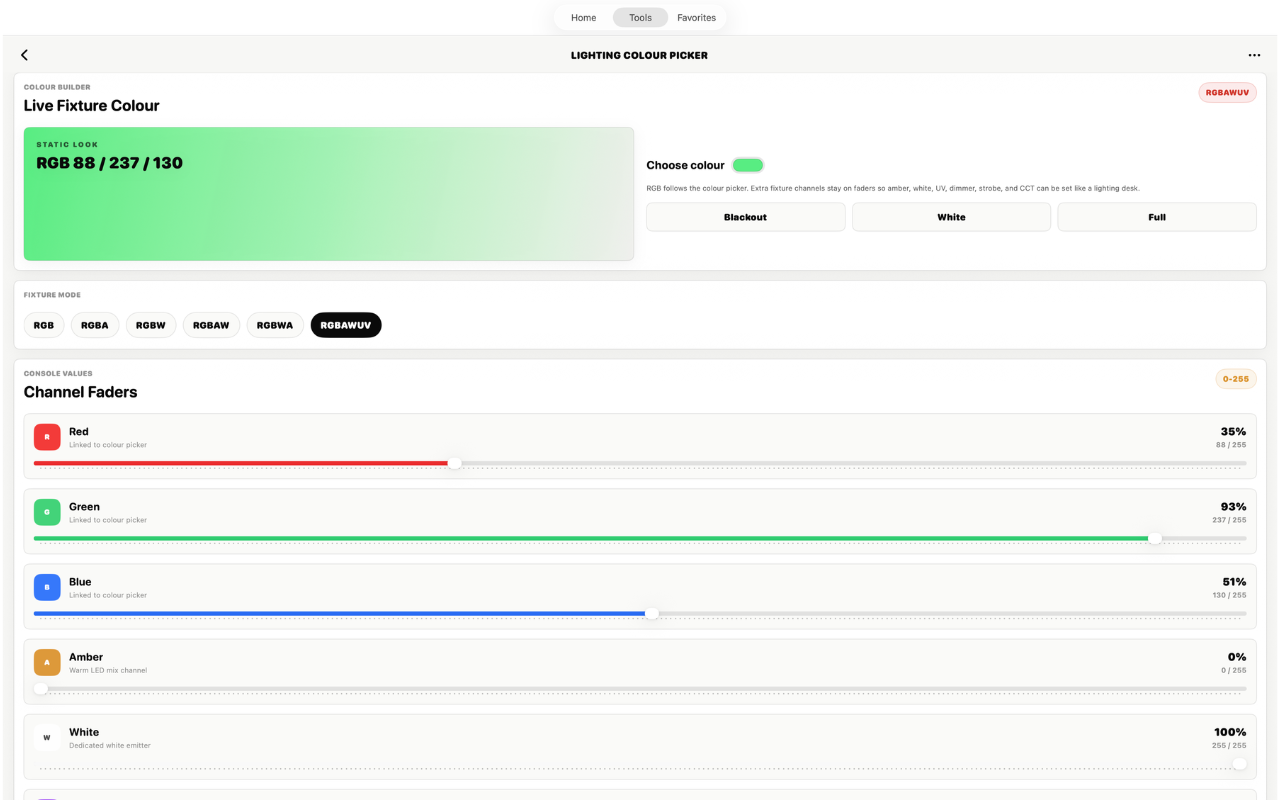The height and width of the screenshot is (800, 1280).
Task: Click the blue B channel icon
Action: coord(47,587)
